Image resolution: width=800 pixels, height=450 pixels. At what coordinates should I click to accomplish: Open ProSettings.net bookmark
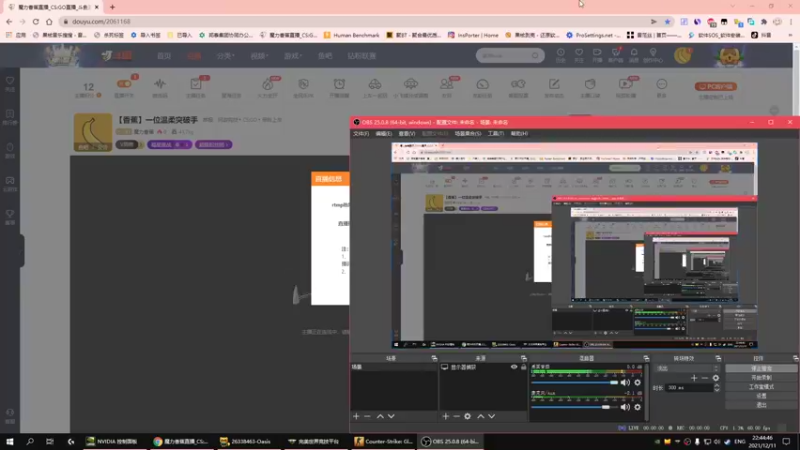point(593,35)
